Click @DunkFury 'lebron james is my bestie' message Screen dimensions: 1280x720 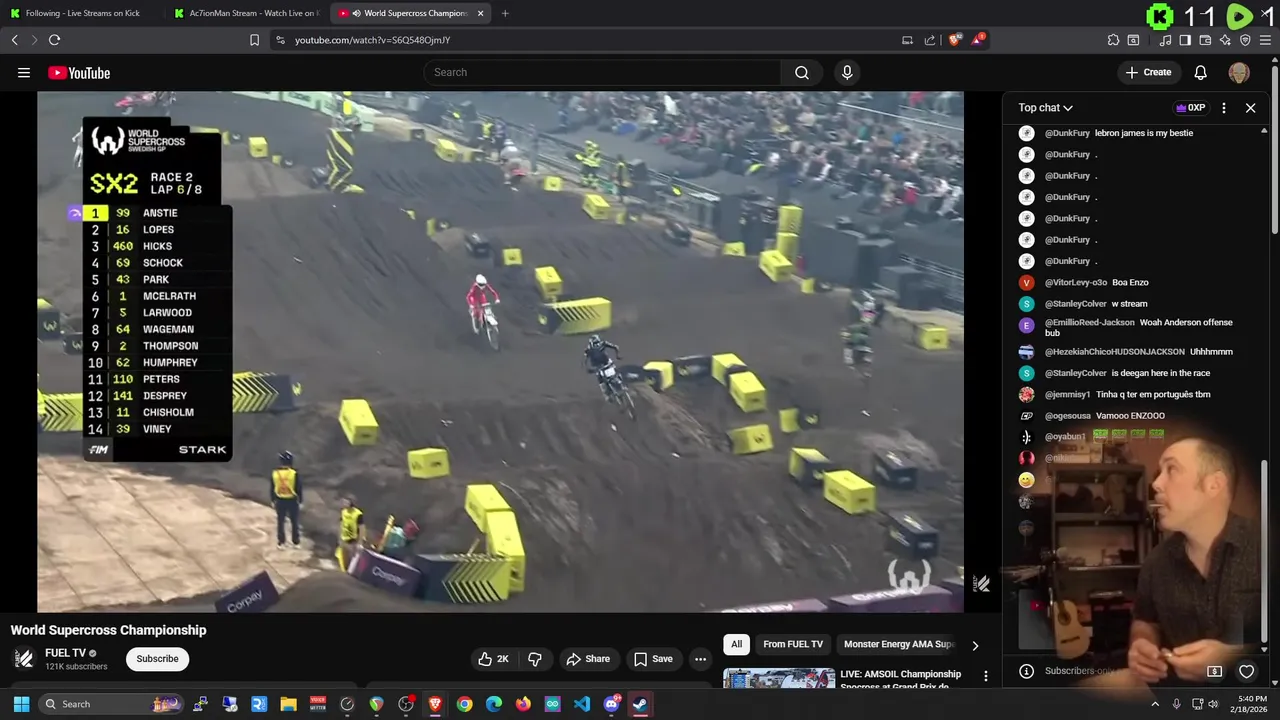(1144, 133)
